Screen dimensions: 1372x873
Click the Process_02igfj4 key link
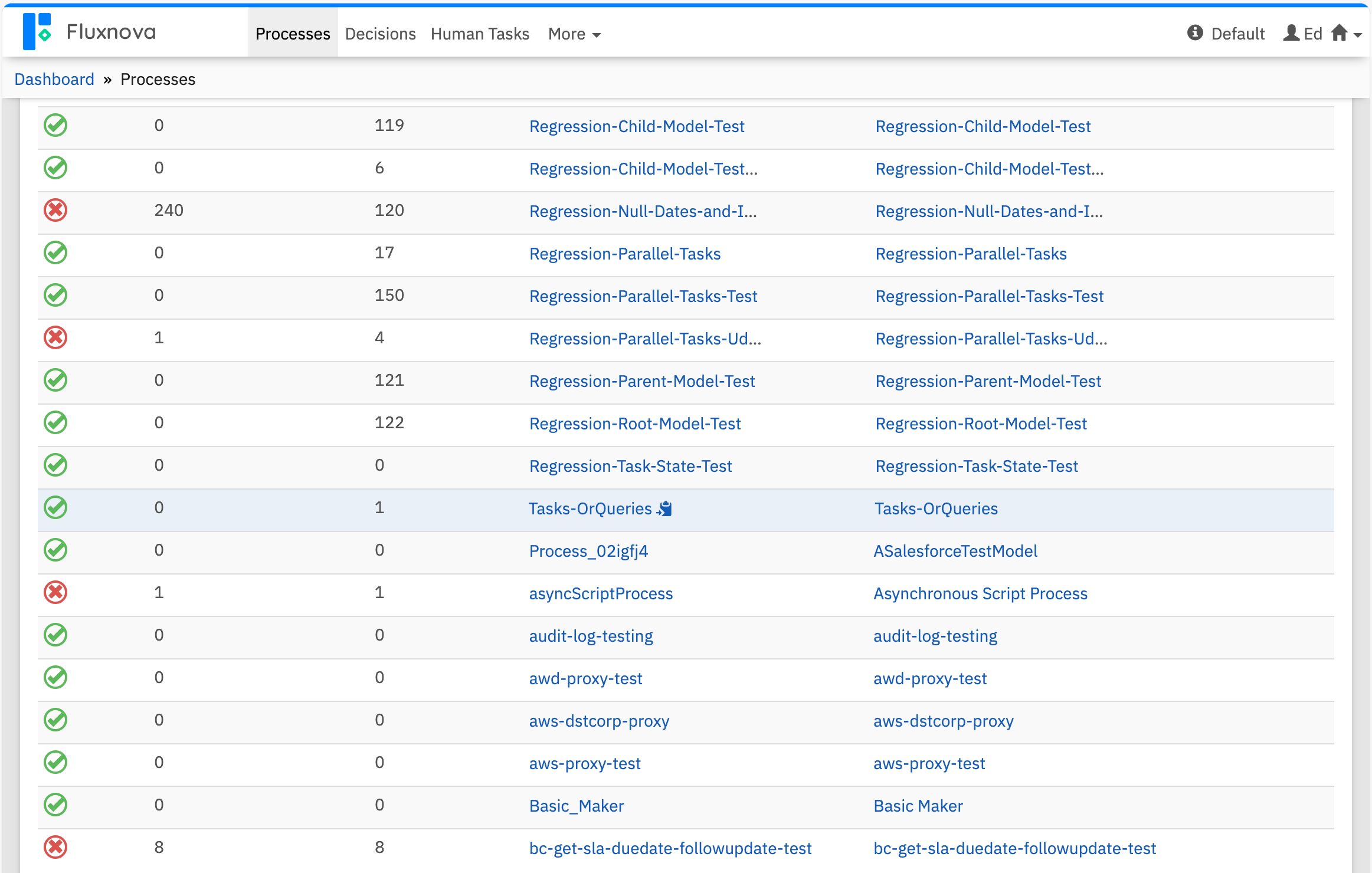tap(588, 551)
